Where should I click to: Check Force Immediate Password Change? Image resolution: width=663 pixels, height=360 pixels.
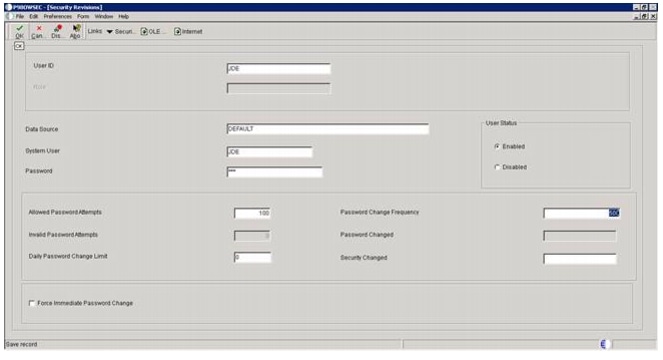(32, 303)
